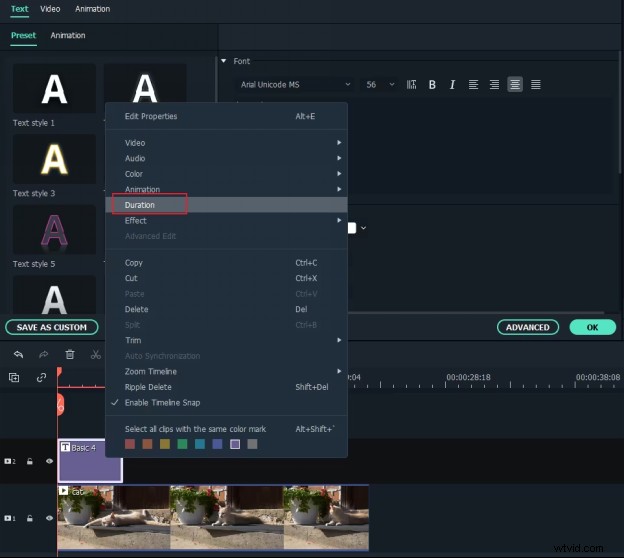
Task: Justify the text alignment
Action: tap(536, 84)
